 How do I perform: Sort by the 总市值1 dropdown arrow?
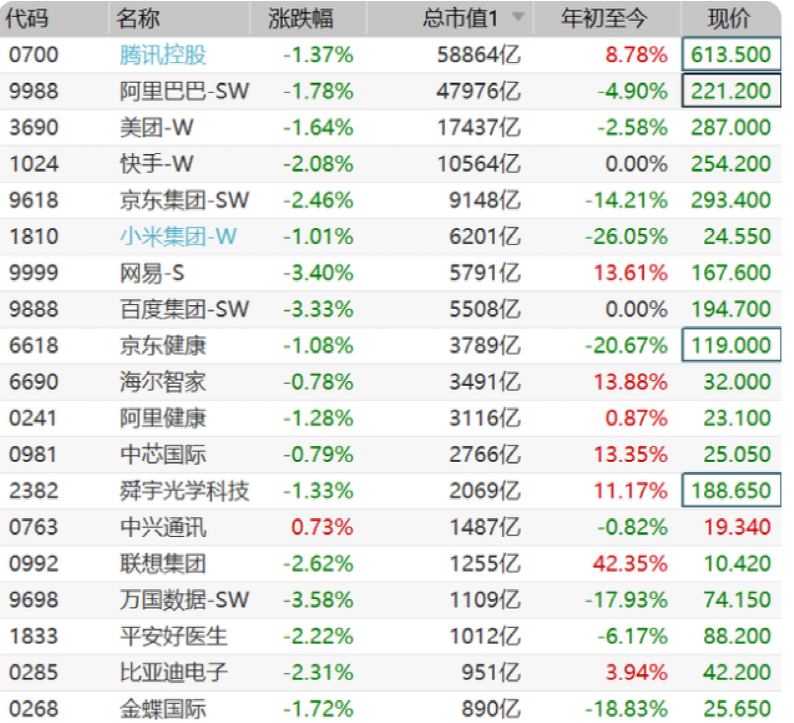tap(518, 18)
